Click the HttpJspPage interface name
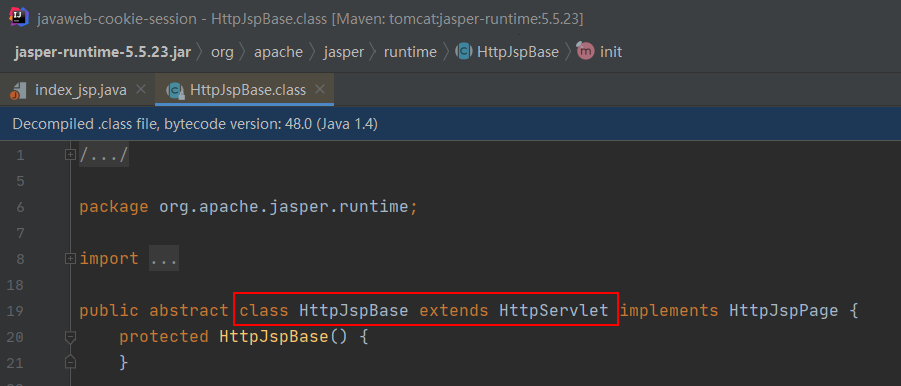Image resolution: width=901 pixels, height=386 pixels. click(784, 311)
